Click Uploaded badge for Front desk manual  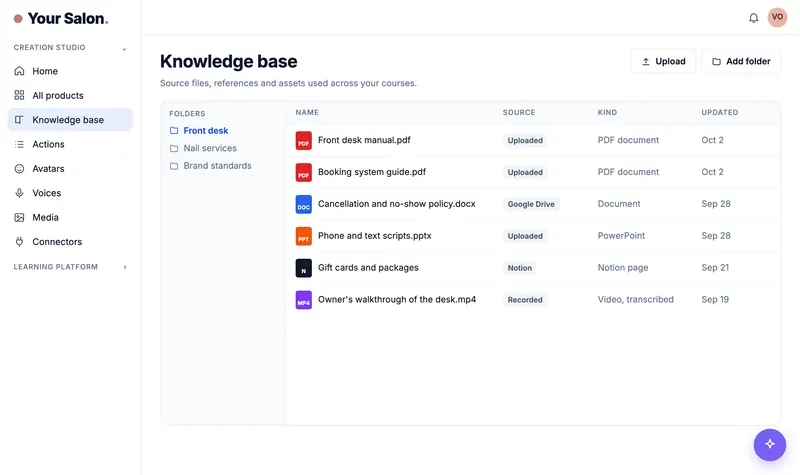click(525, 140)
